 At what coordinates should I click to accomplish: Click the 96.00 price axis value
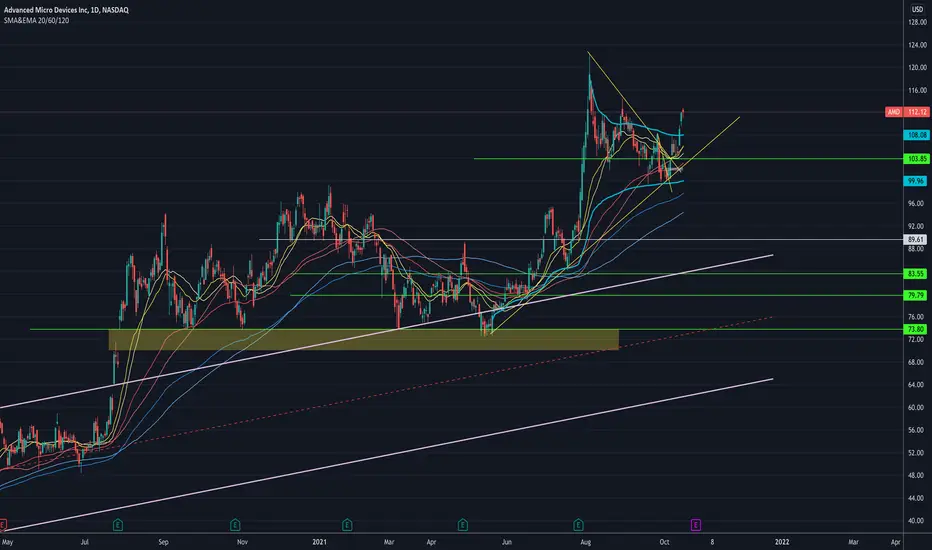coord(917,203)
